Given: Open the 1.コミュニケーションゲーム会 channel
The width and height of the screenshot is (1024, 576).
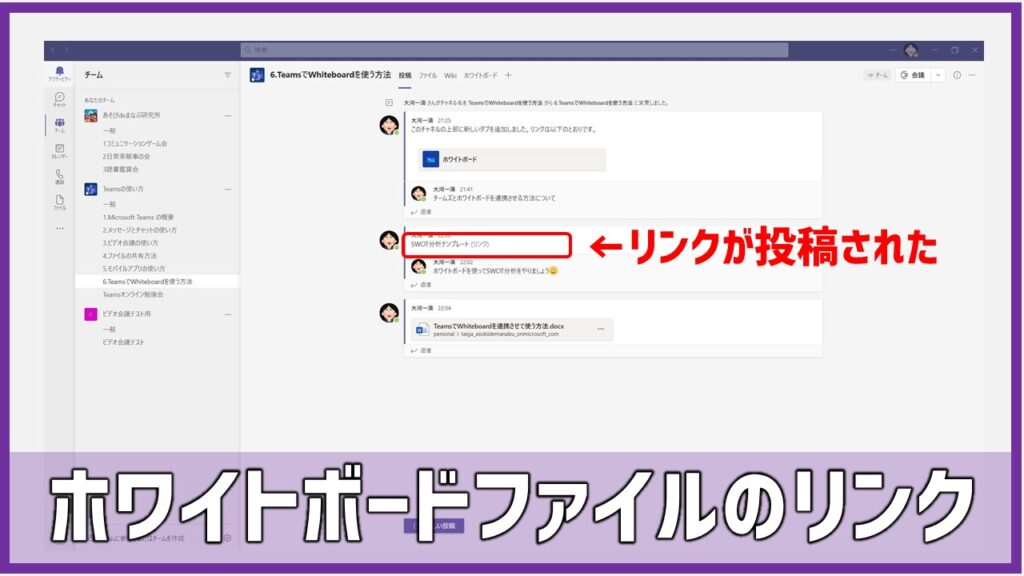Looking at the screenshot, I should (135, 144).
